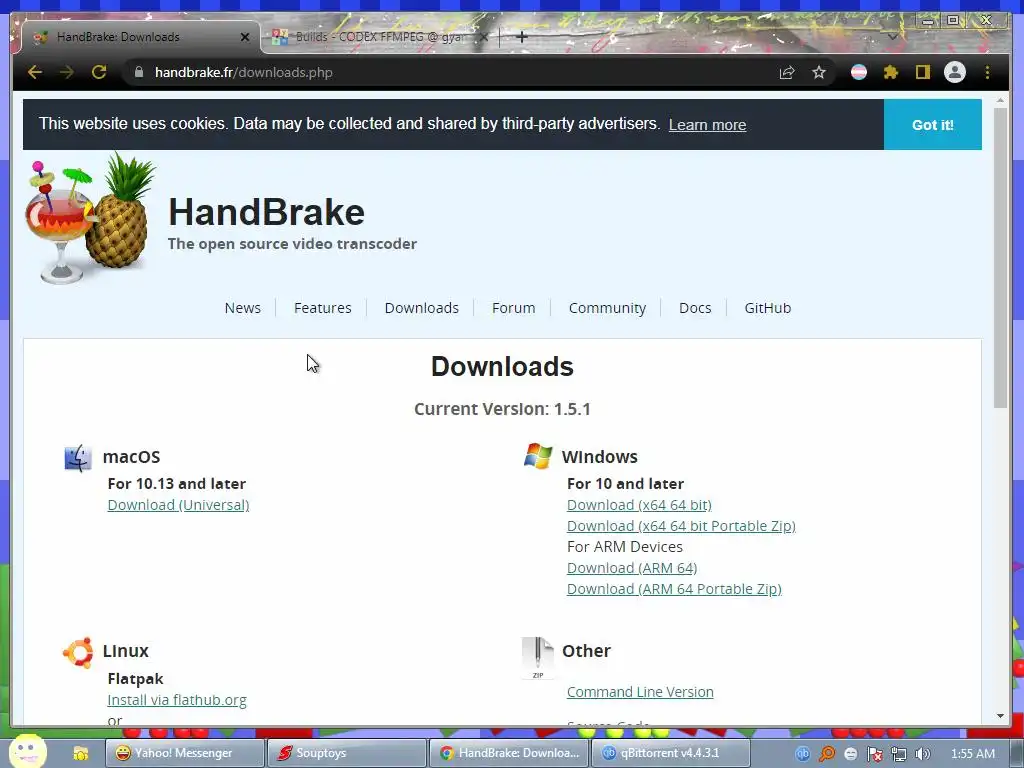The width and height of the screenshot is (1024, 768).
Task: Open the taskbar folder quick-launch icon
Action: 80,754
